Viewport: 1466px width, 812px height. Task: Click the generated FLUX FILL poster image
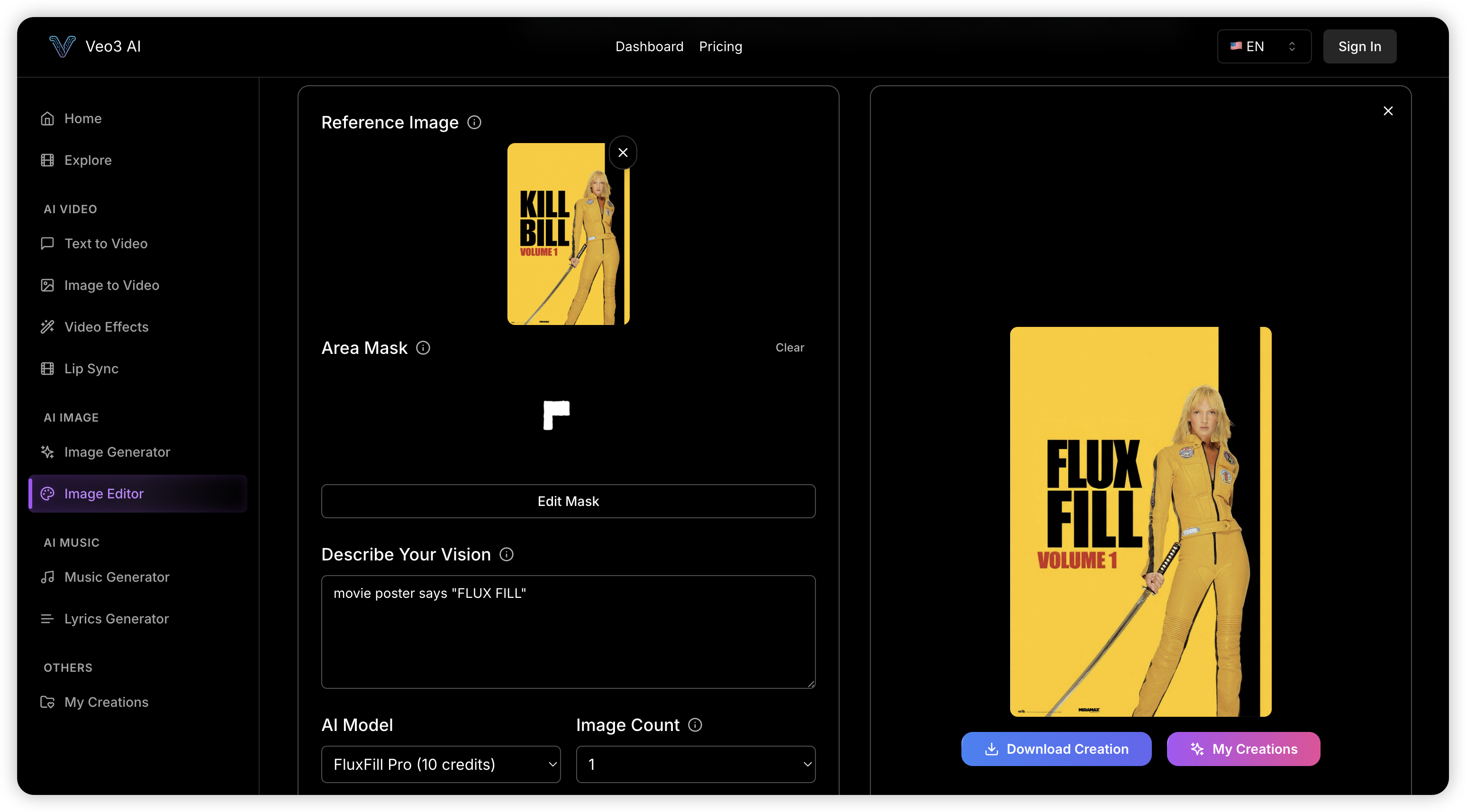[1140, 522]
